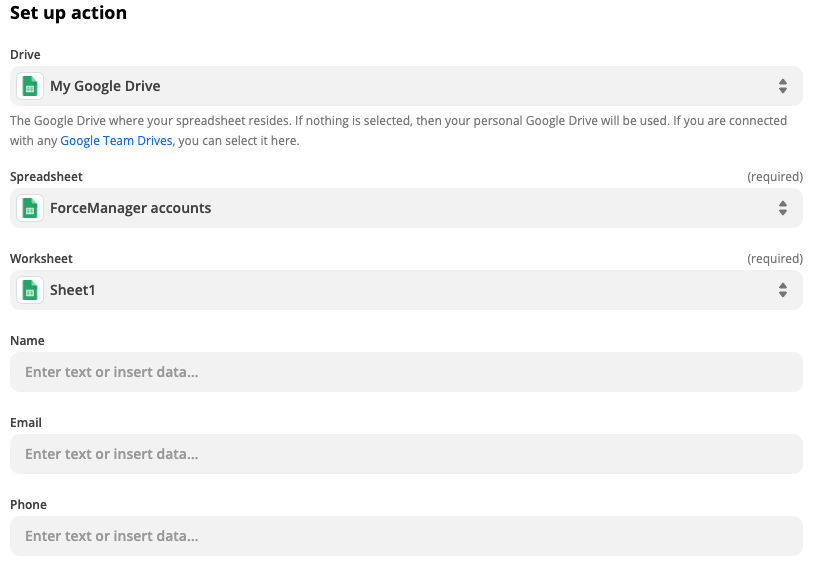Focus the Email input field
Viewport: 819px width, 574px height.
406,454
